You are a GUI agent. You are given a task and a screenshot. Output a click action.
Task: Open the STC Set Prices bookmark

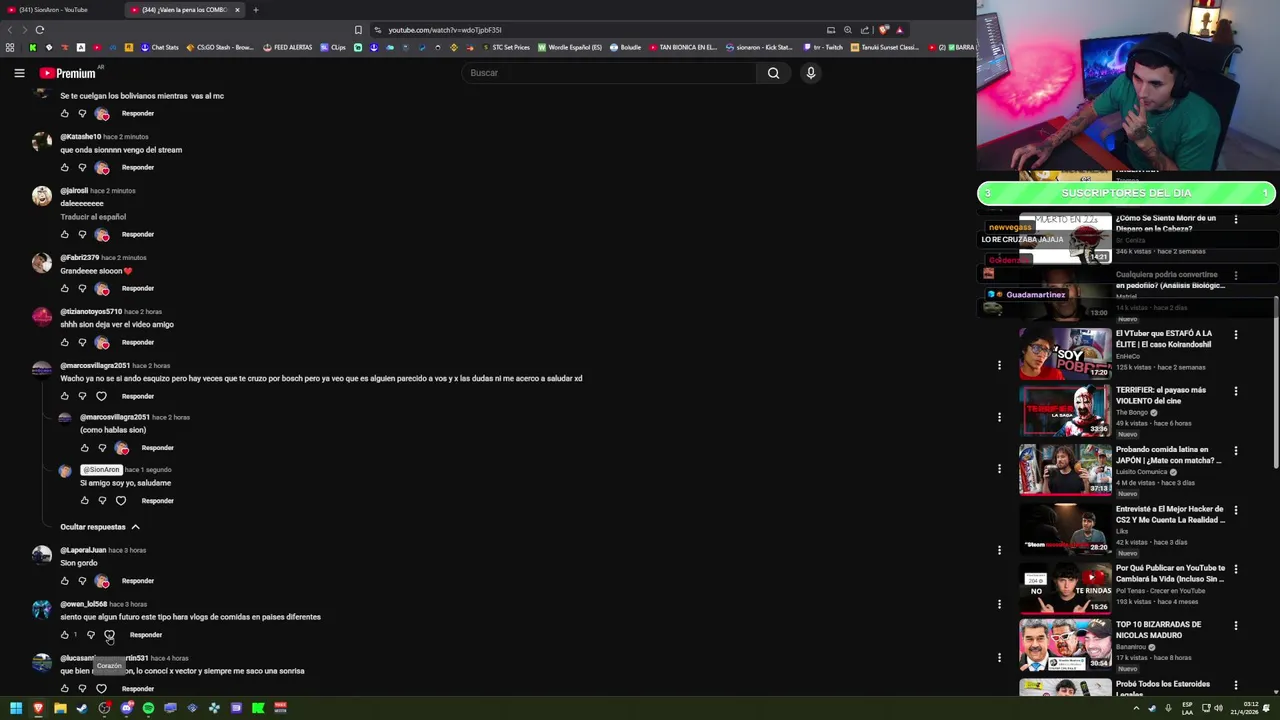(x=506, y=47)
